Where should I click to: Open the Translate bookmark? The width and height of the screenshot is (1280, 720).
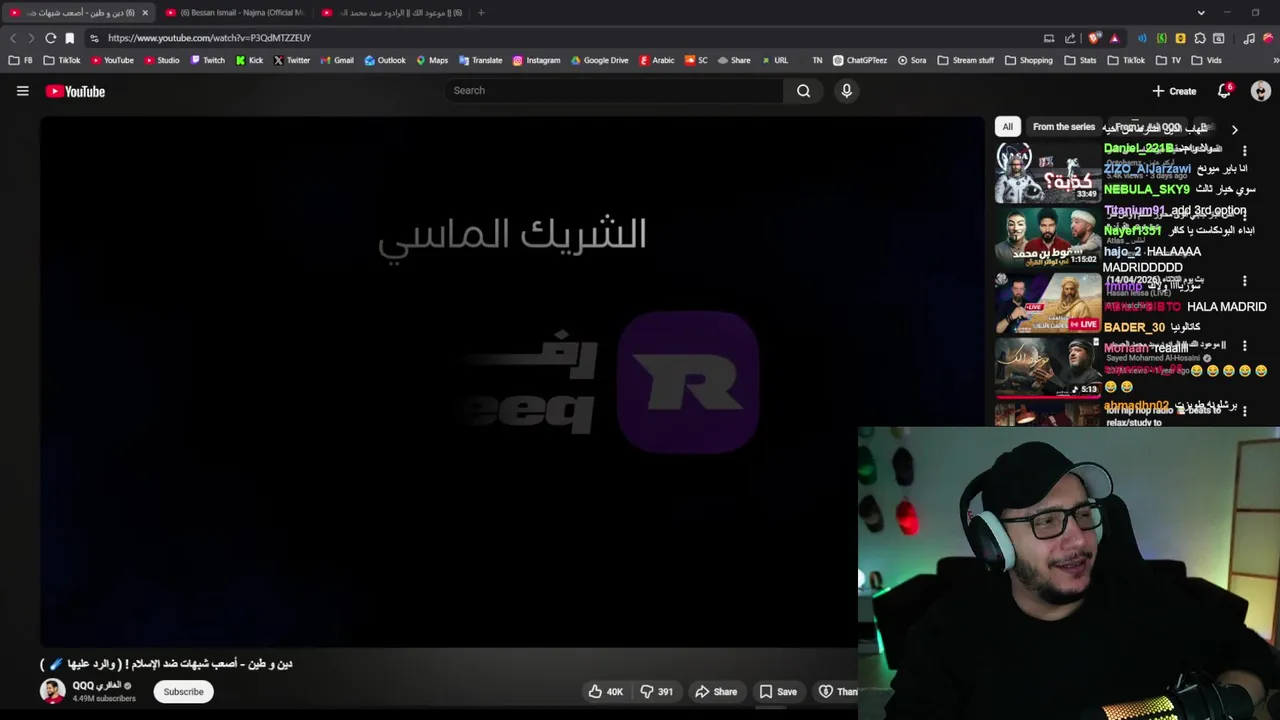click(x=480, y=60)
